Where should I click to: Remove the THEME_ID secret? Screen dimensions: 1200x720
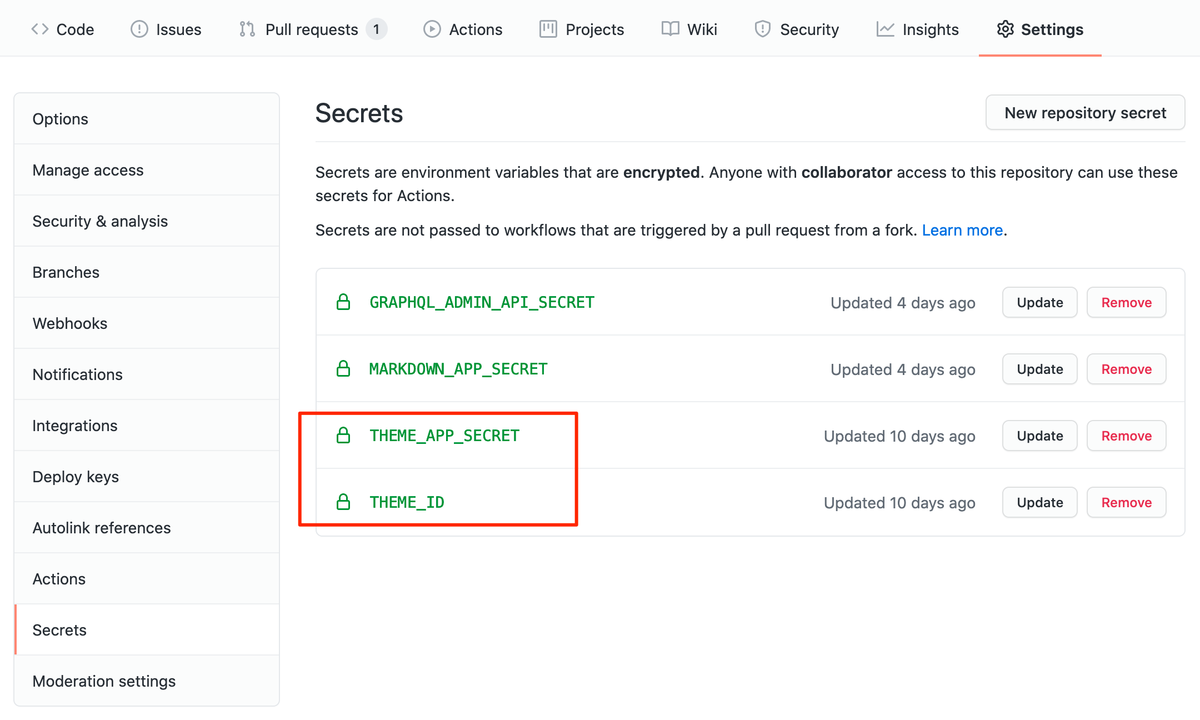[1126, 502]
